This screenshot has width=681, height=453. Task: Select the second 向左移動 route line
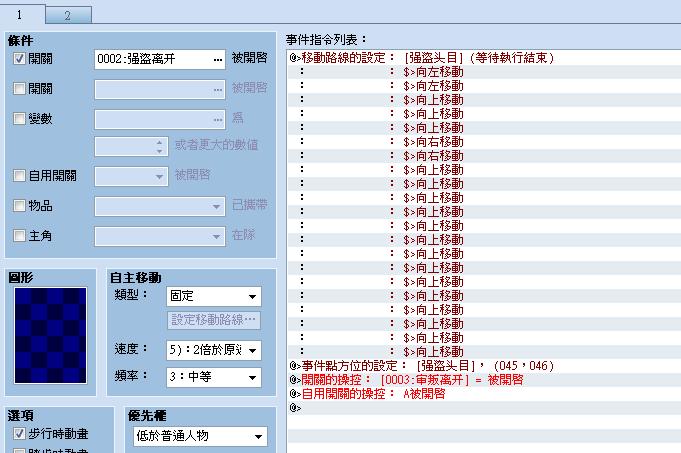point(484,86)
